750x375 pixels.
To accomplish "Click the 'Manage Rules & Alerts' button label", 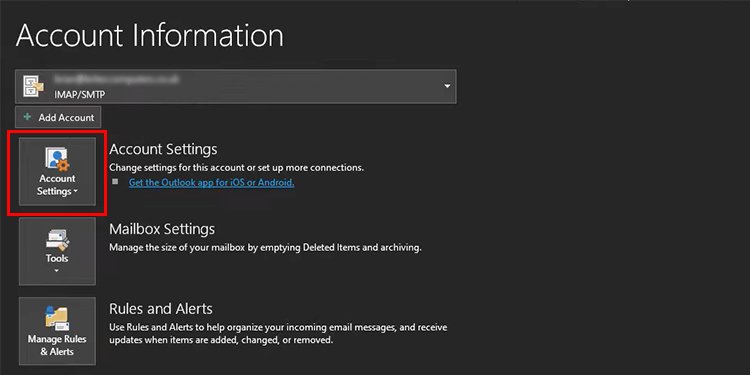I will [57, 345].
